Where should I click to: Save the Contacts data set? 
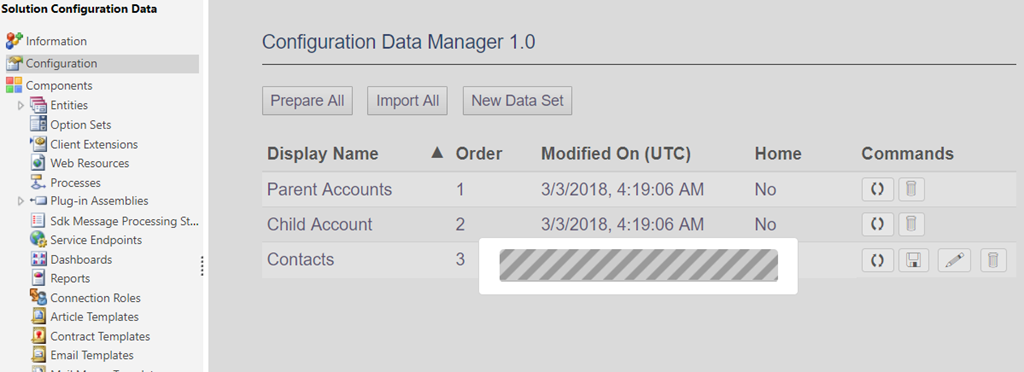(914, 260)
